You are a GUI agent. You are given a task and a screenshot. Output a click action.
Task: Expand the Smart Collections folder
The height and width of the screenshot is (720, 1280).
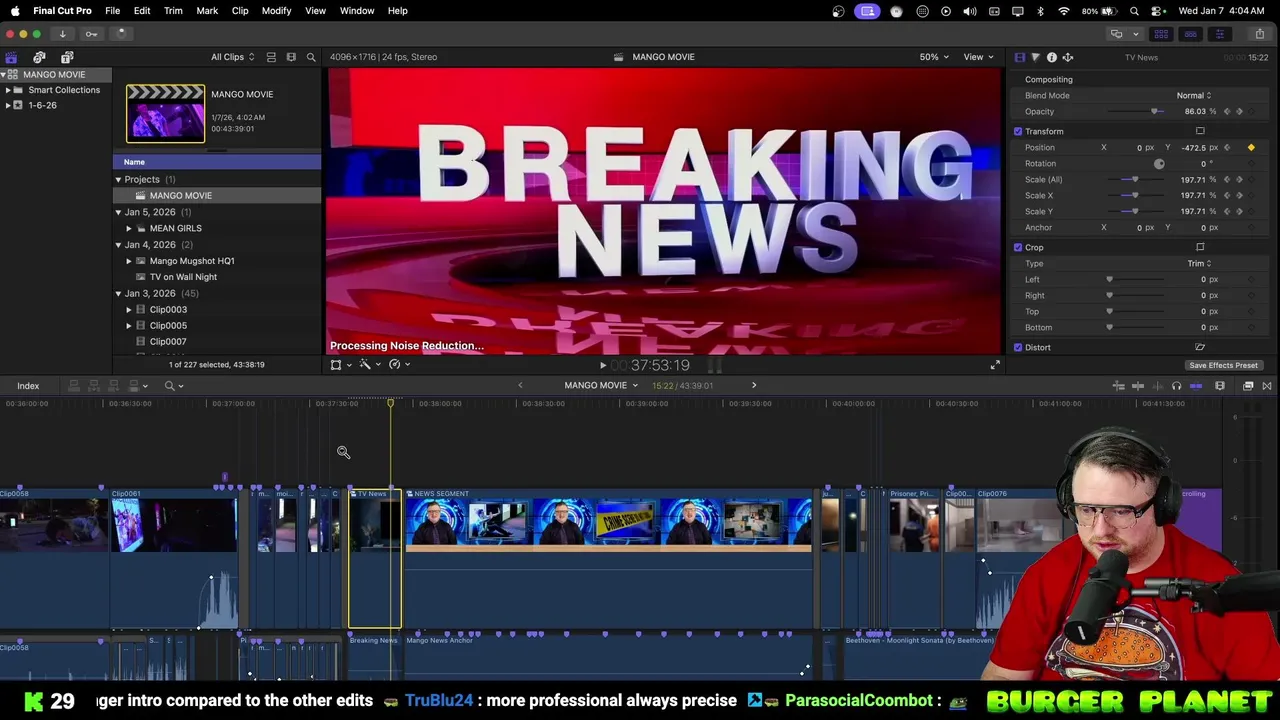coord(8,90)
